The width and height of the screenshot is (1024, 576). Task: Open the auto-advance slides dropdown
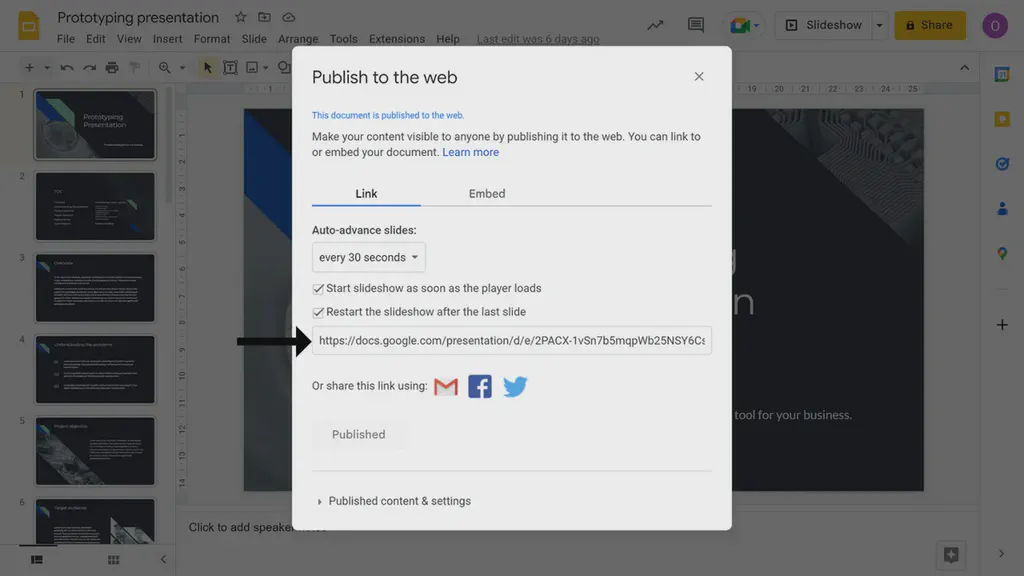368,257
